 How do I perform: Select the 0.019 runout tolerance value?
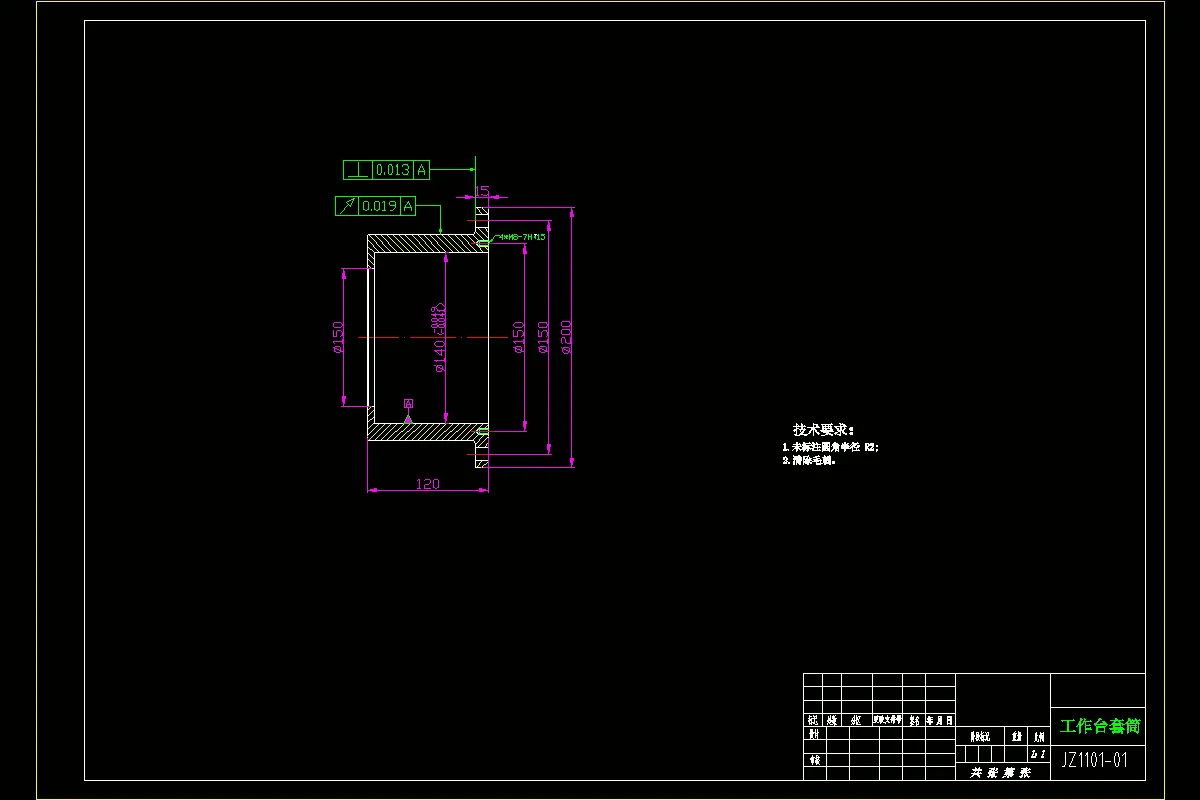point(379,206)
